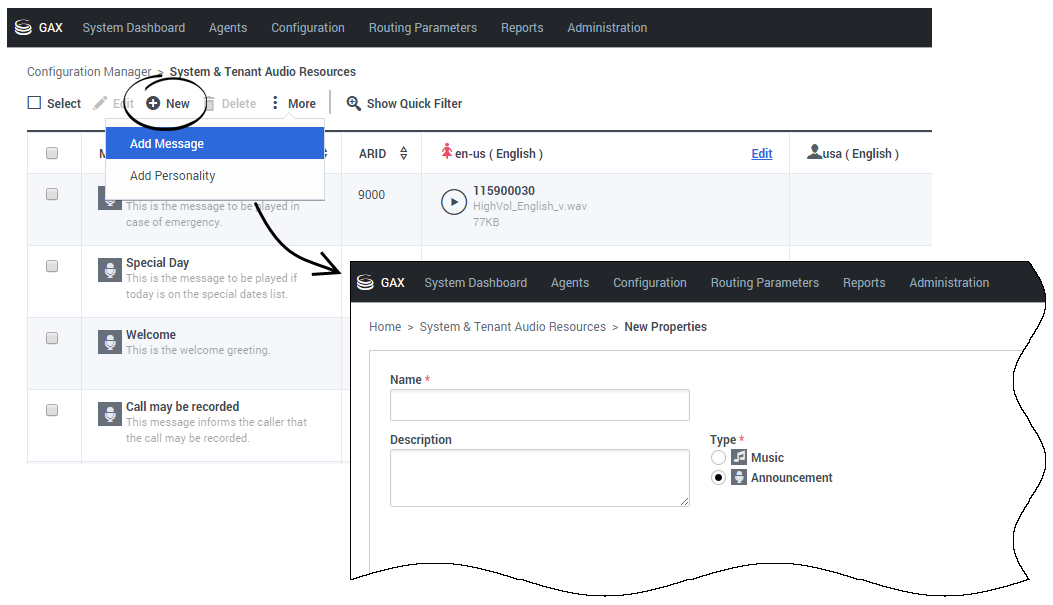1053x605 pixels.
Task: Click the usa English personality icon
Action: tap(814, 153)
